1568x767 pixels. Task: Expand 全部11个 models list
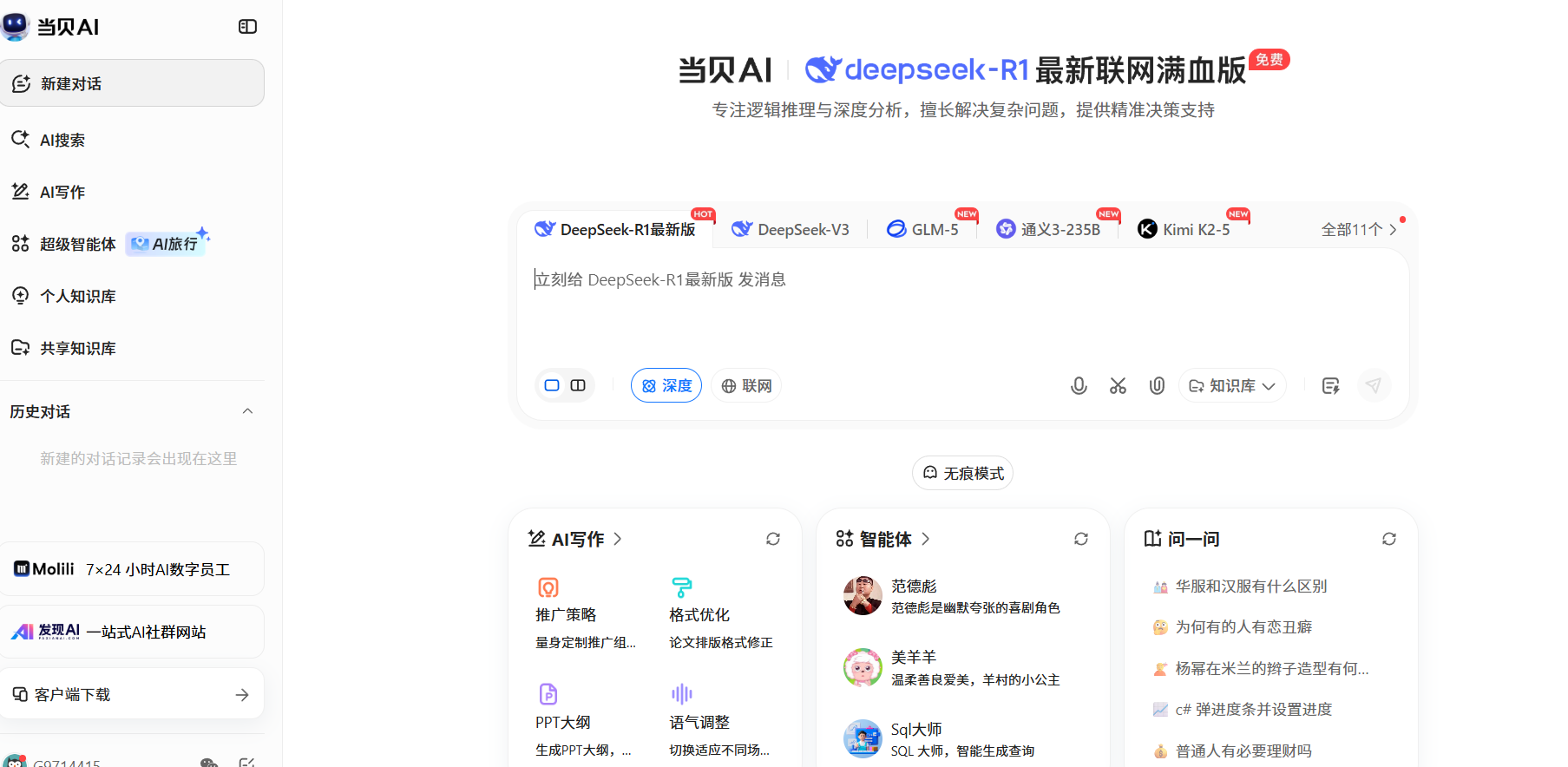point(1359,229)
